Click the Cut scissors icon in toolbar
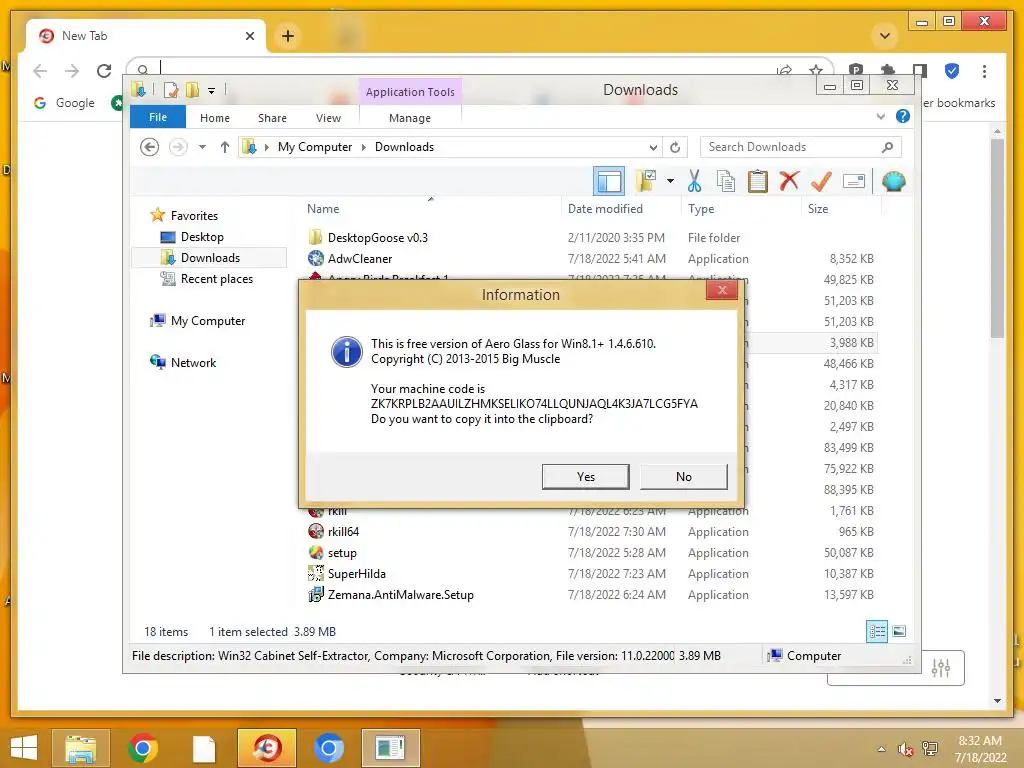Image resolution: width=1024 pixels, height=768 pixels. coord(694,181)
